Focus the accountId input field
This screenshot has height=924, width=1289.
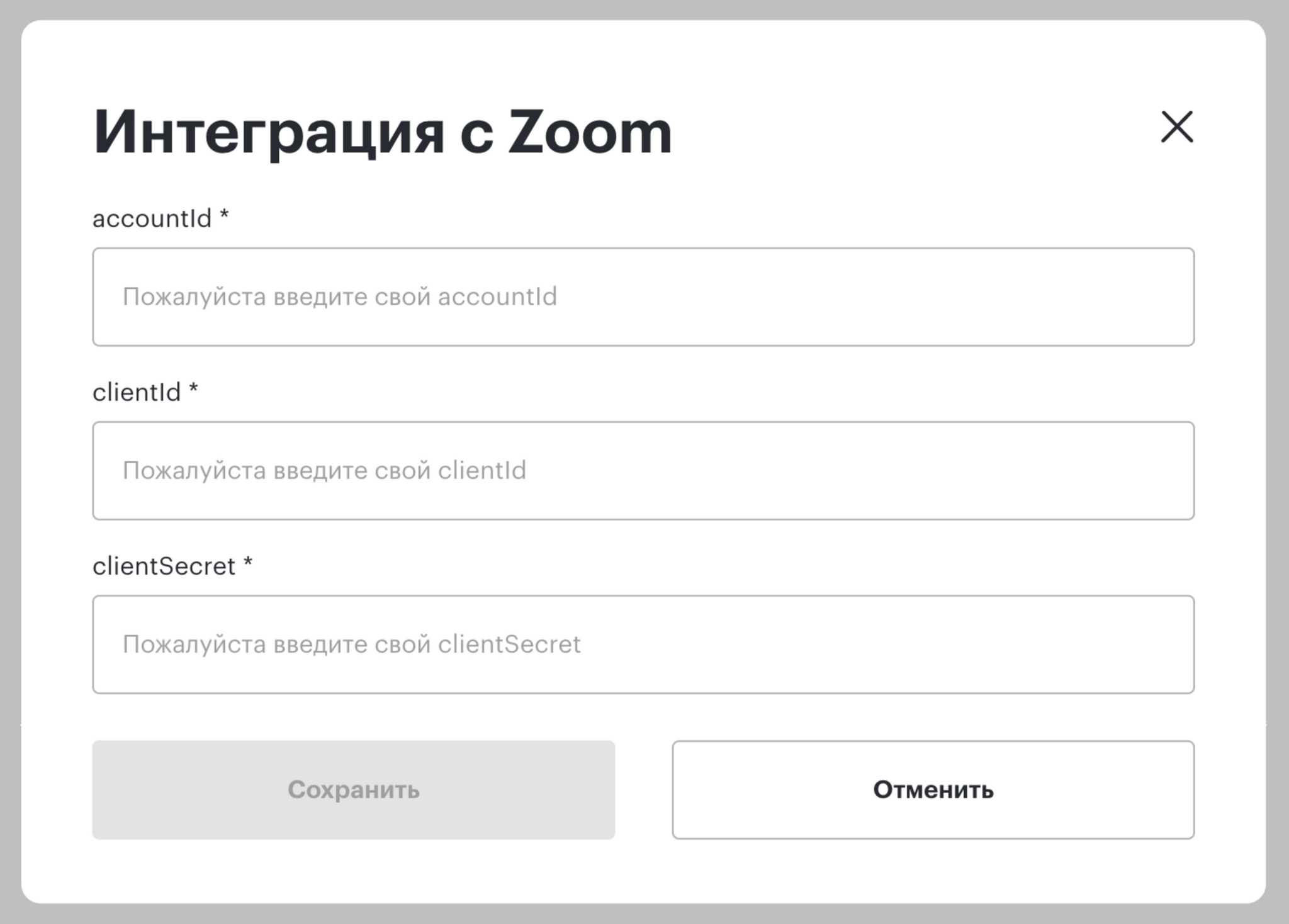pos(643,296)
